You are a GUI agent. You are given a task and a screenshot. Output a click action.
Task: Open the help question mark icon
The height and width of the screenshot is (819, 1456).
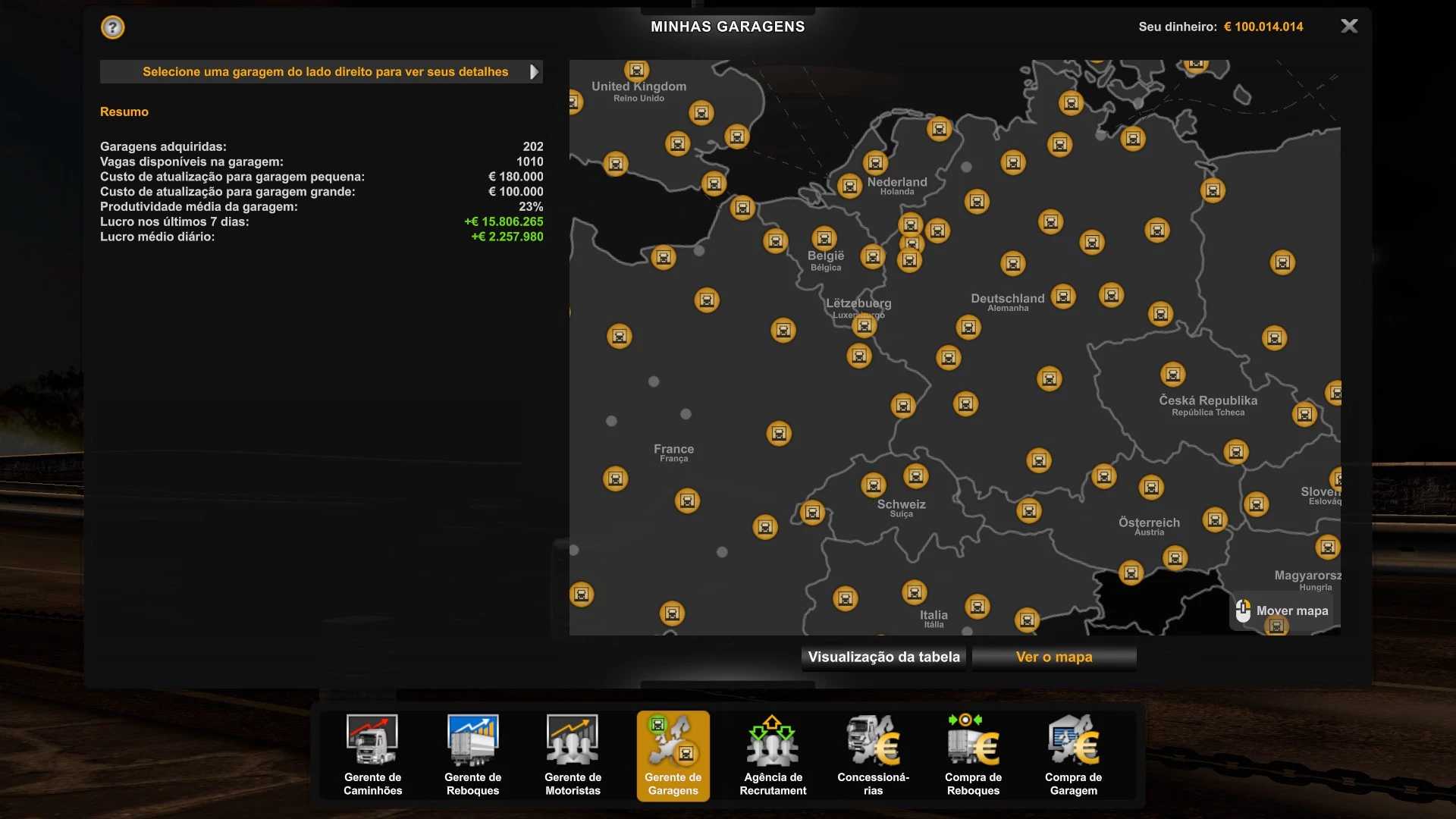112,27
